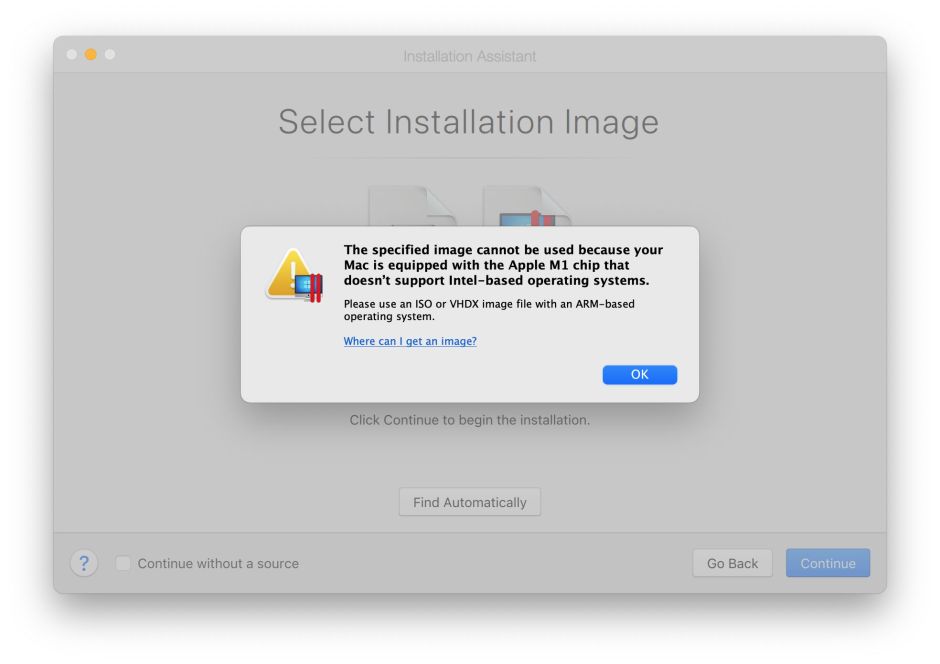Click the Go Back button
940x664 pixels.
pyautogui.click(x=732, y=563)
